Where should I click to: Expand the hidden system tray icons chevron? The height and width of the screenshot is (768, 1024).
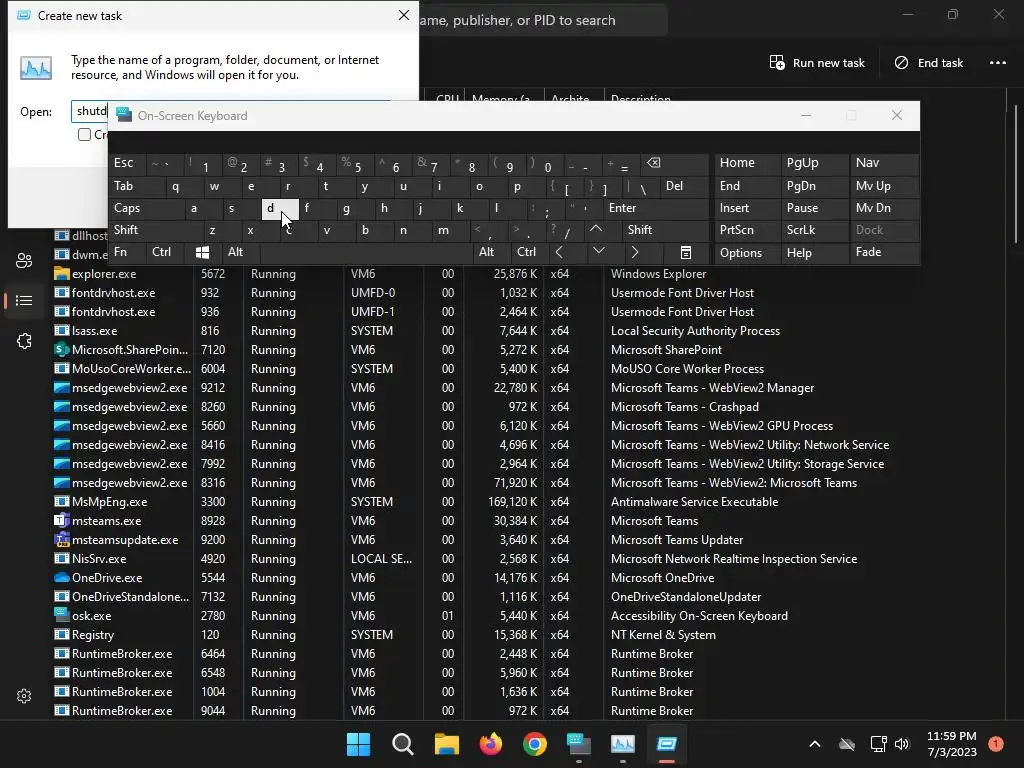[814, 744]
